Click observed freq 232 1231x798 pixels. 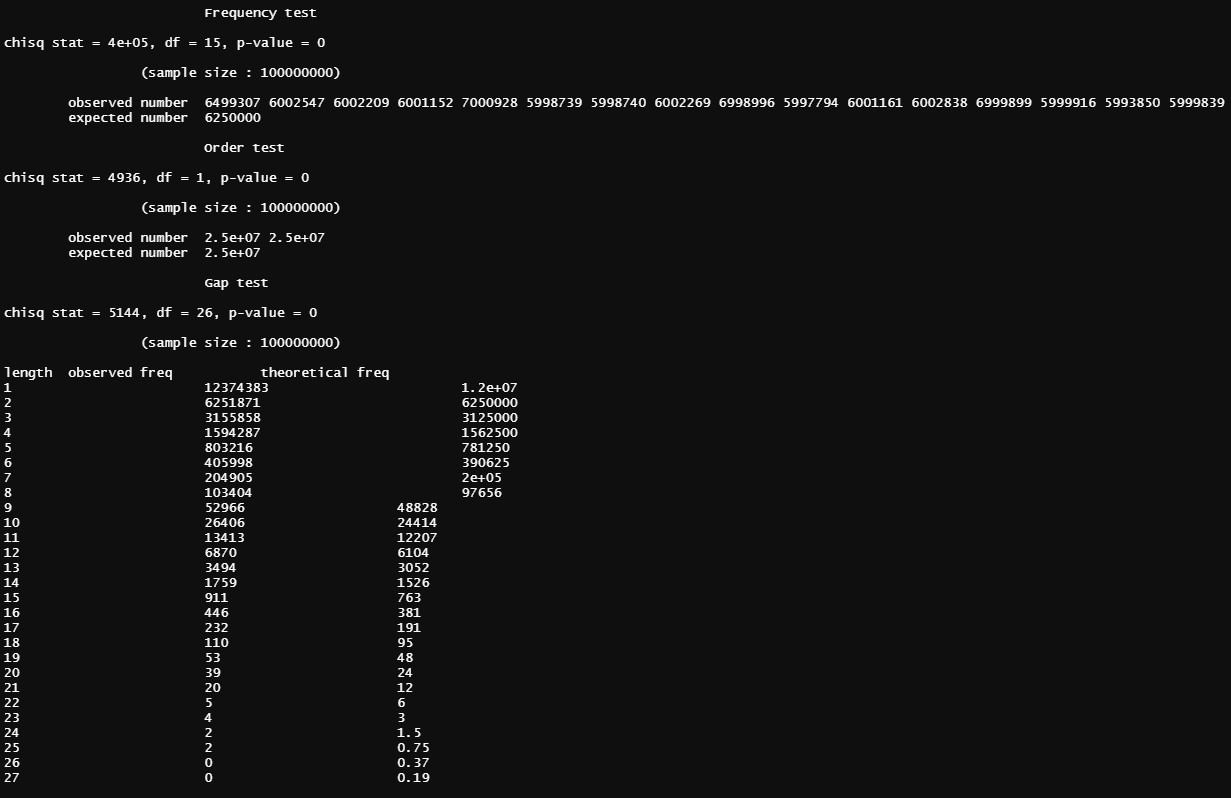pos(216,628)
